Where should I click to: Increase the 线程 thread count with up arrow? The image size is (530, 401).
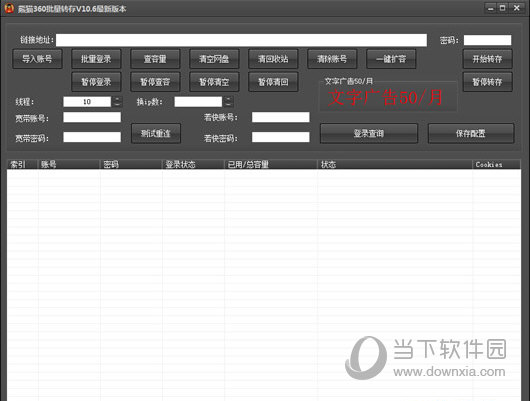point(117,99)
